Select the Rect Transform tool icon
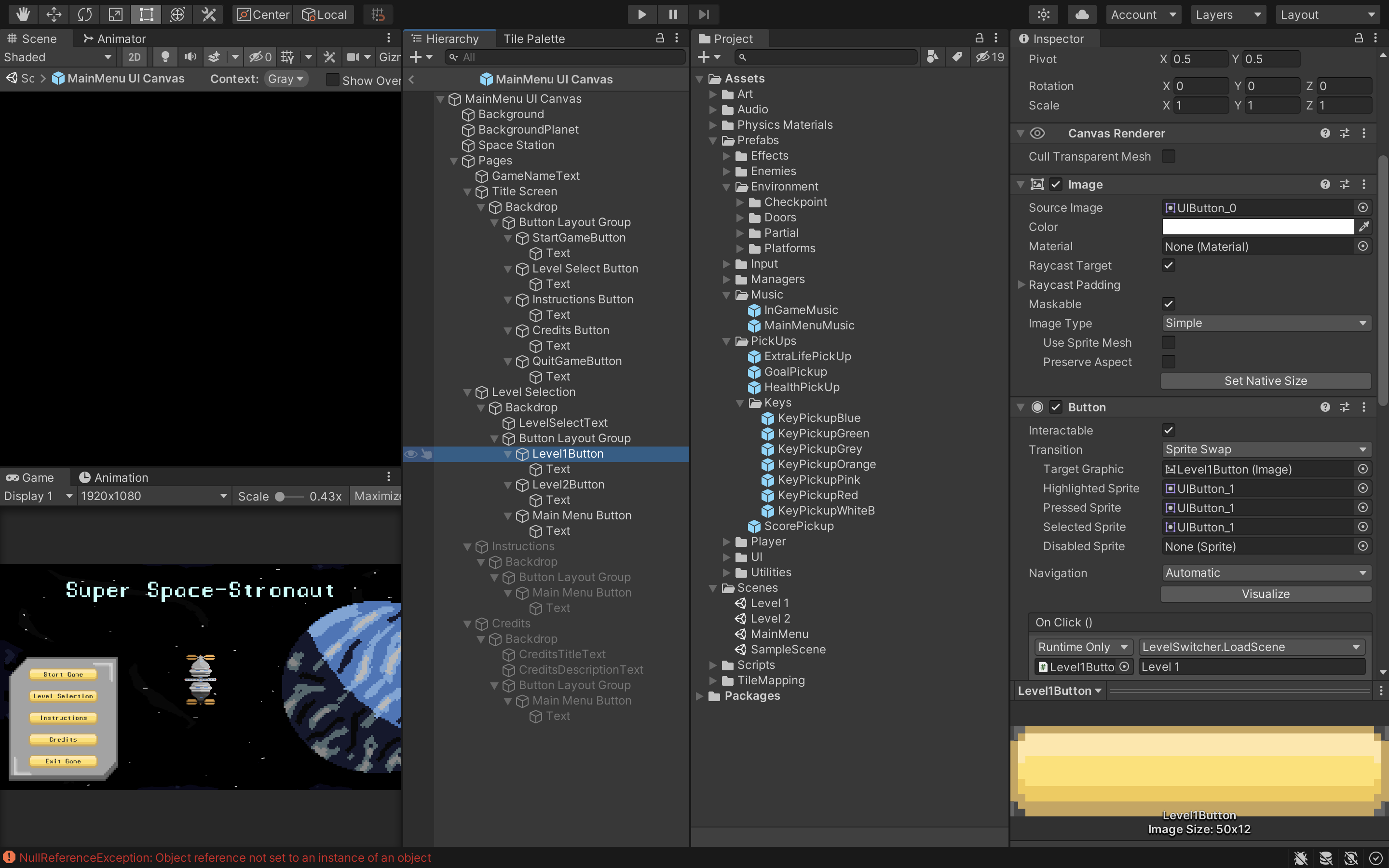This screenshot has width=1389, height=868. pos(146,14)
